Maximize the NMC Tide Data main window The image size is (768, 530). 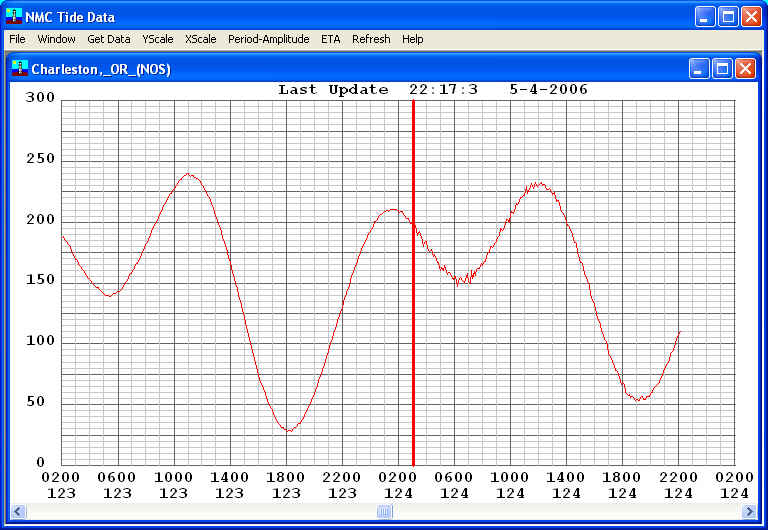[729, 16]
